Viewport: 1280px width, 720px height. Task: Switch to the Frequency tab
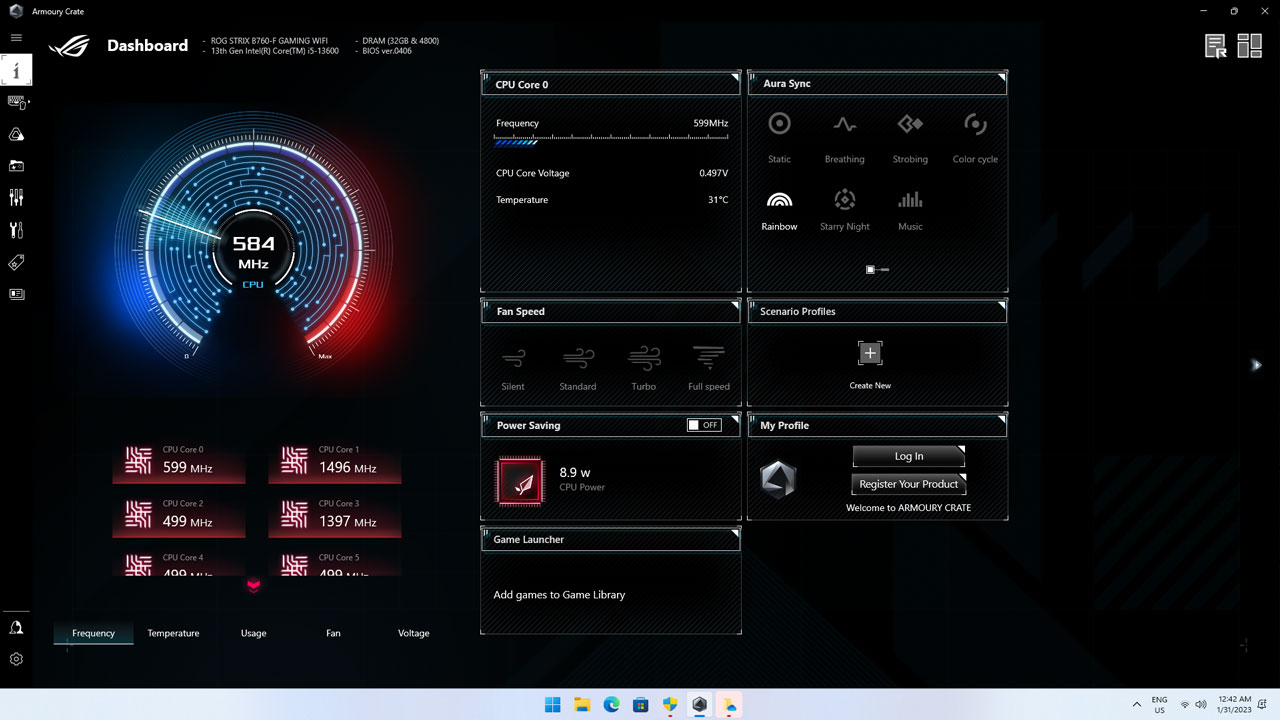[93, 633]
